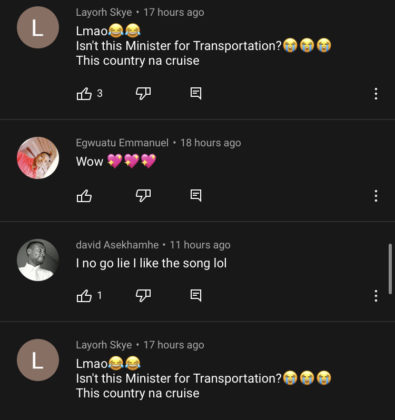Click the david Asekhamhe username link
The width and height of the screenshot is (395, 420).
tap(117, 245)
